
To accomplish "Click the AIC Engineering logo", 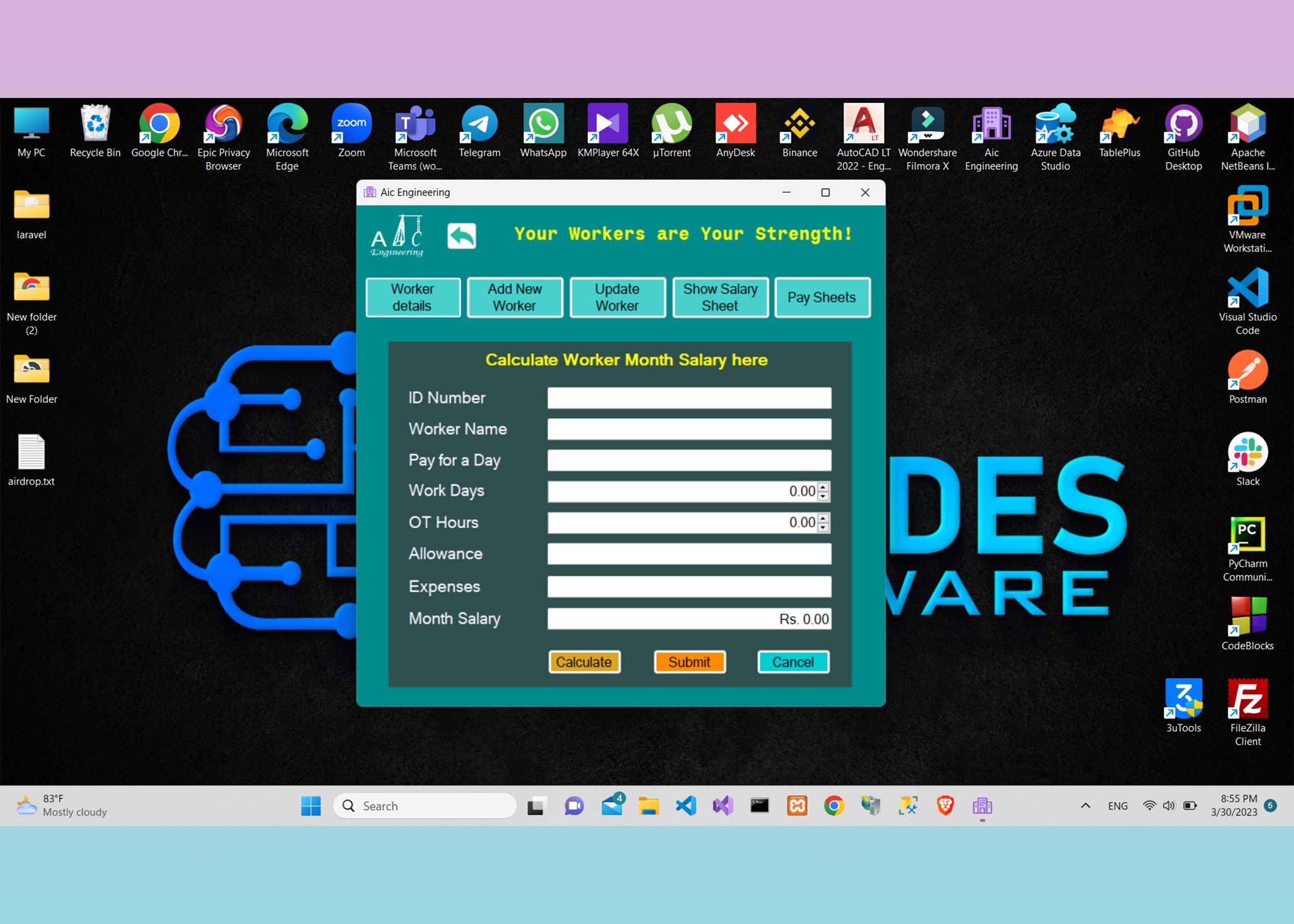I will (397, 236).
